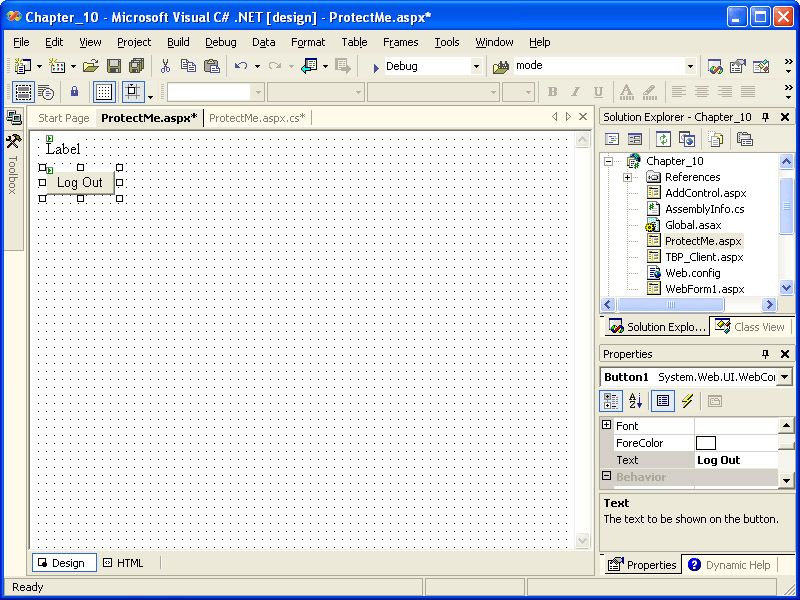Open the Debug menu
Screen dimensions: 800x600
click(221, 42)
